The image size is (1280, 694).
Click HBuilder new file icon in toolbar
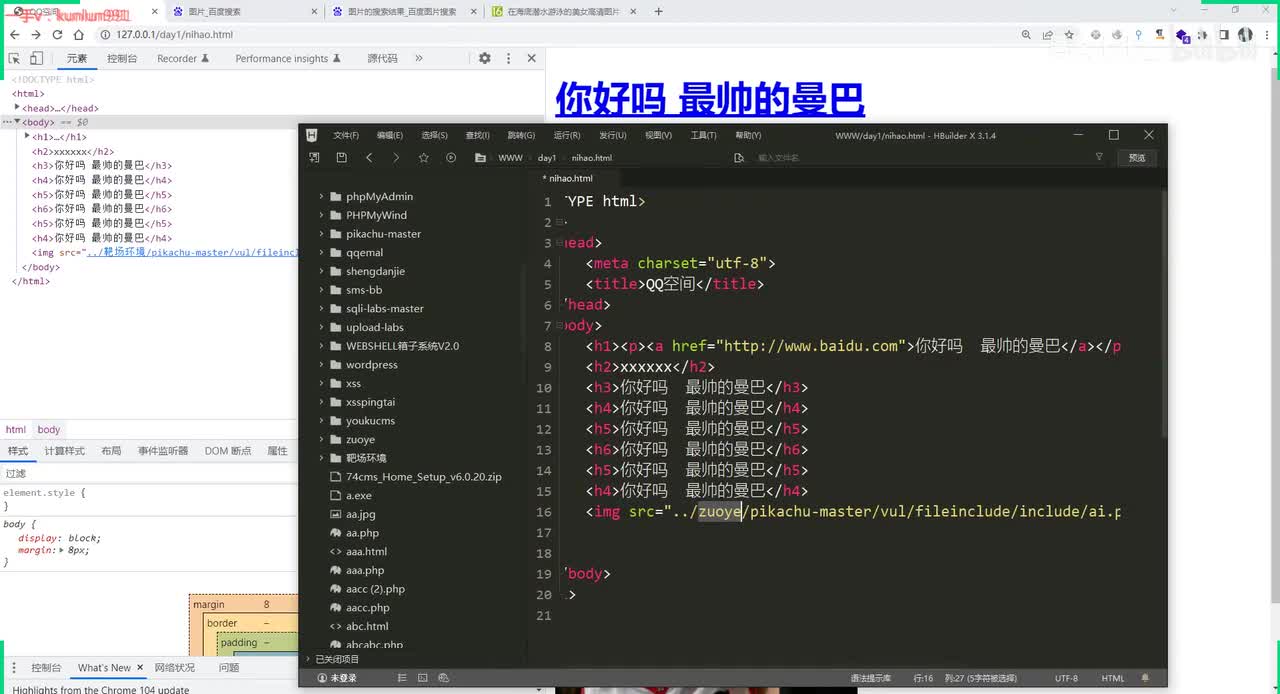coord(314,158)
